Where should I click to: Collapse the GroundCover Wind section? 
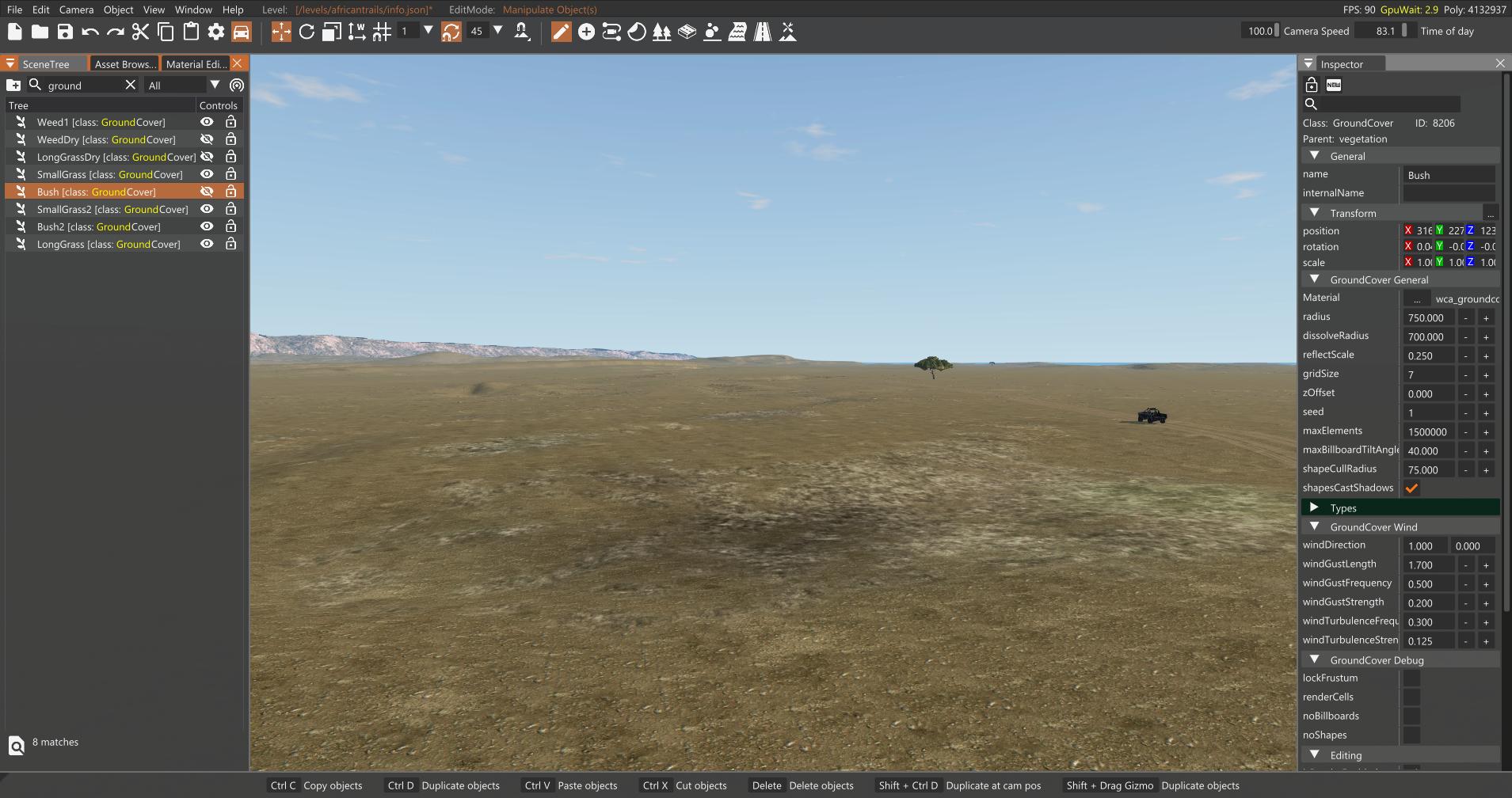[1315, 526]
